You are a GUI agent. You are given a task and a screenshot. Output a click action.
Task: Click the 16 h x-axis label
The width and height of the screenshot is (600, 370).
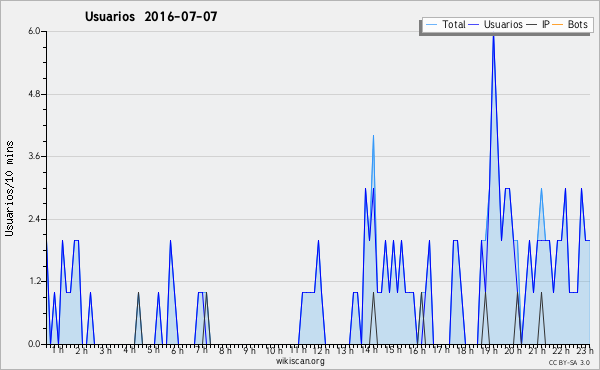417,350
